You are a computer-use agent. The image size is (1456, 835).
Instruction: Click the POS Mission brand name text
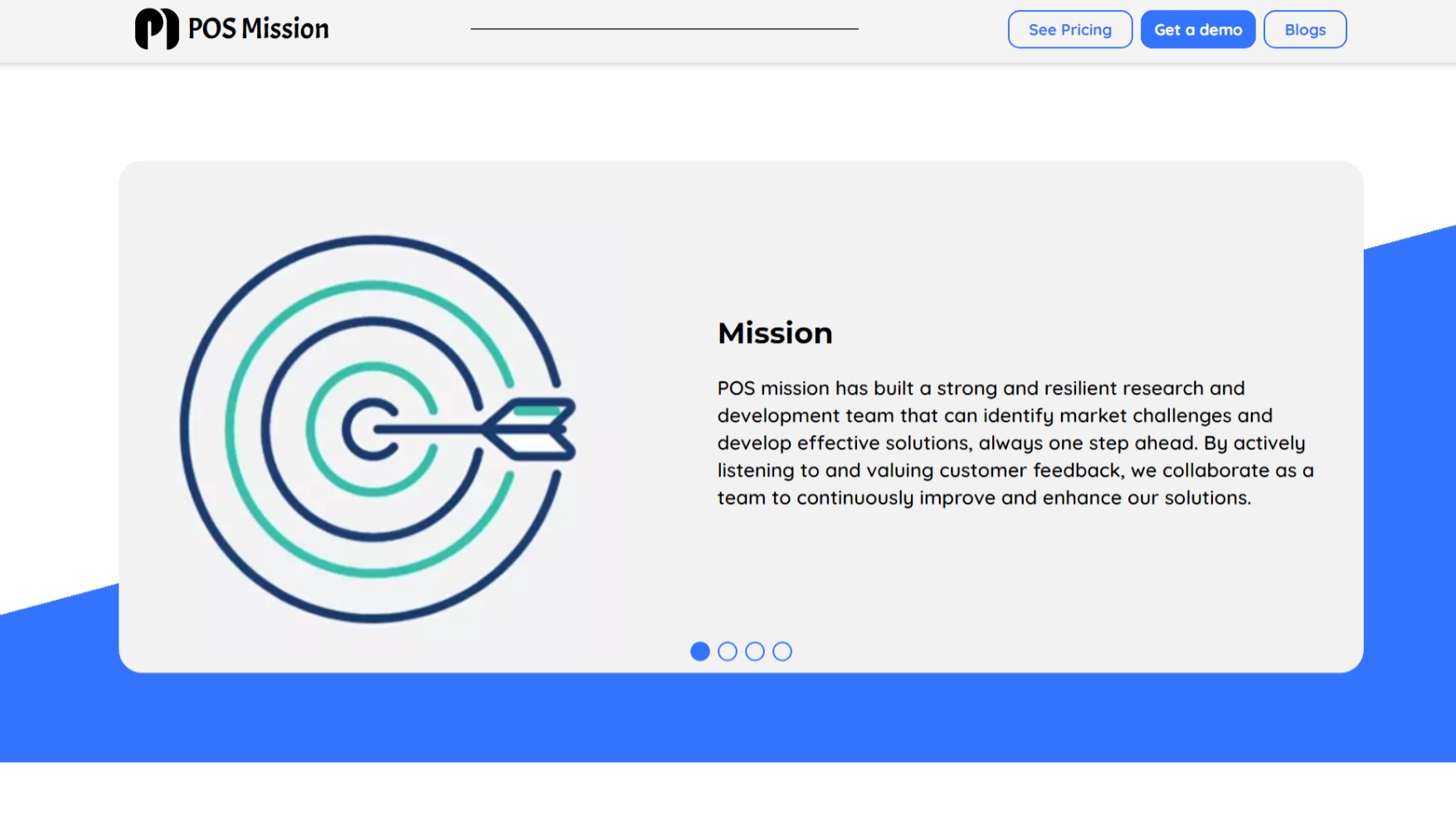click(257, 28)
